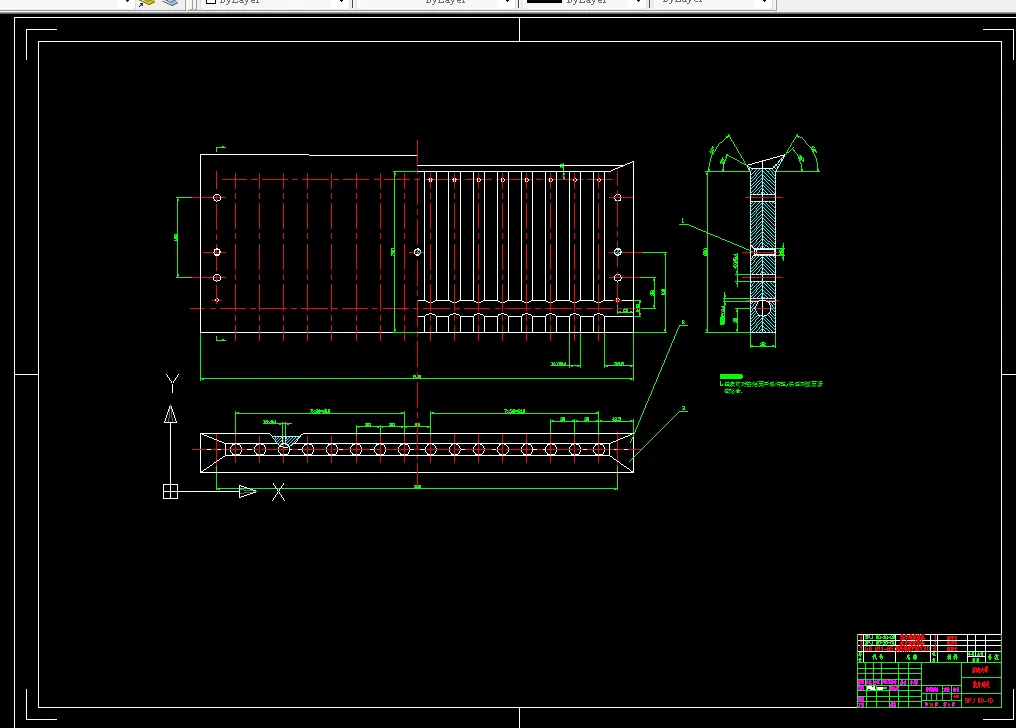Screen dimensions: 1016x728
Task: Select the UCS origin square marker
Action: click(170, 492)
